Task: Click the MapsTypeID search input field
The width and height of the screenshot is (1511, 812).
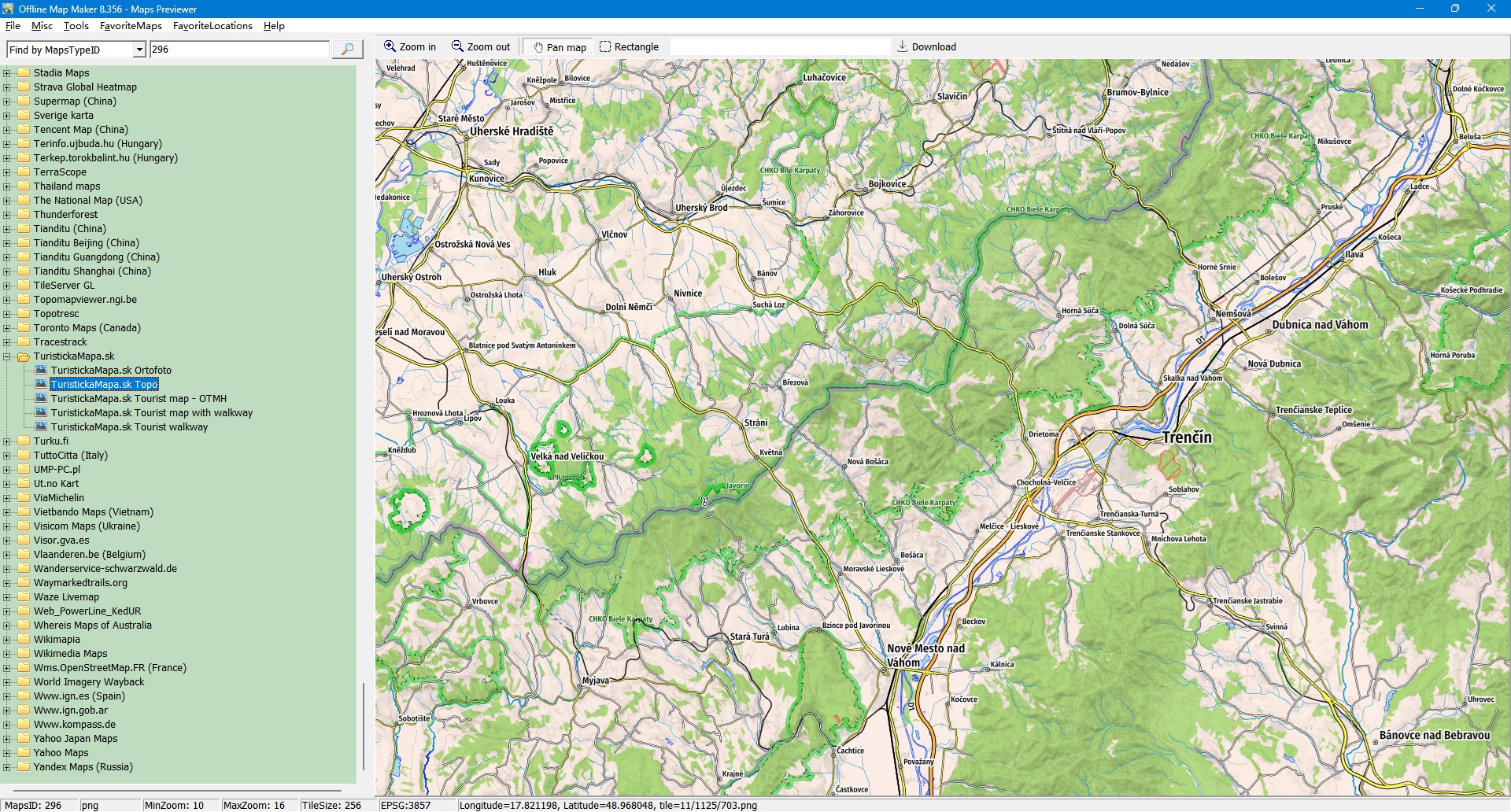Action: click(x=239, y=50)
